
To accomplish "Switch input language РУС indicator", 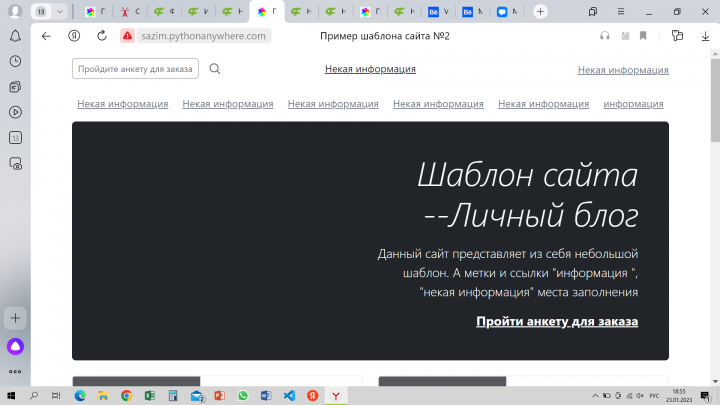I will [x=654, y=395].
